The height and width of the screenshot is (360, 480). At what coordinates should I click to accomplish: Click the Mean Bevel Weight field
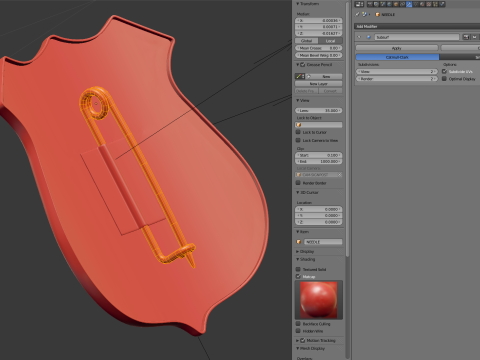click(x=319, y=55)
